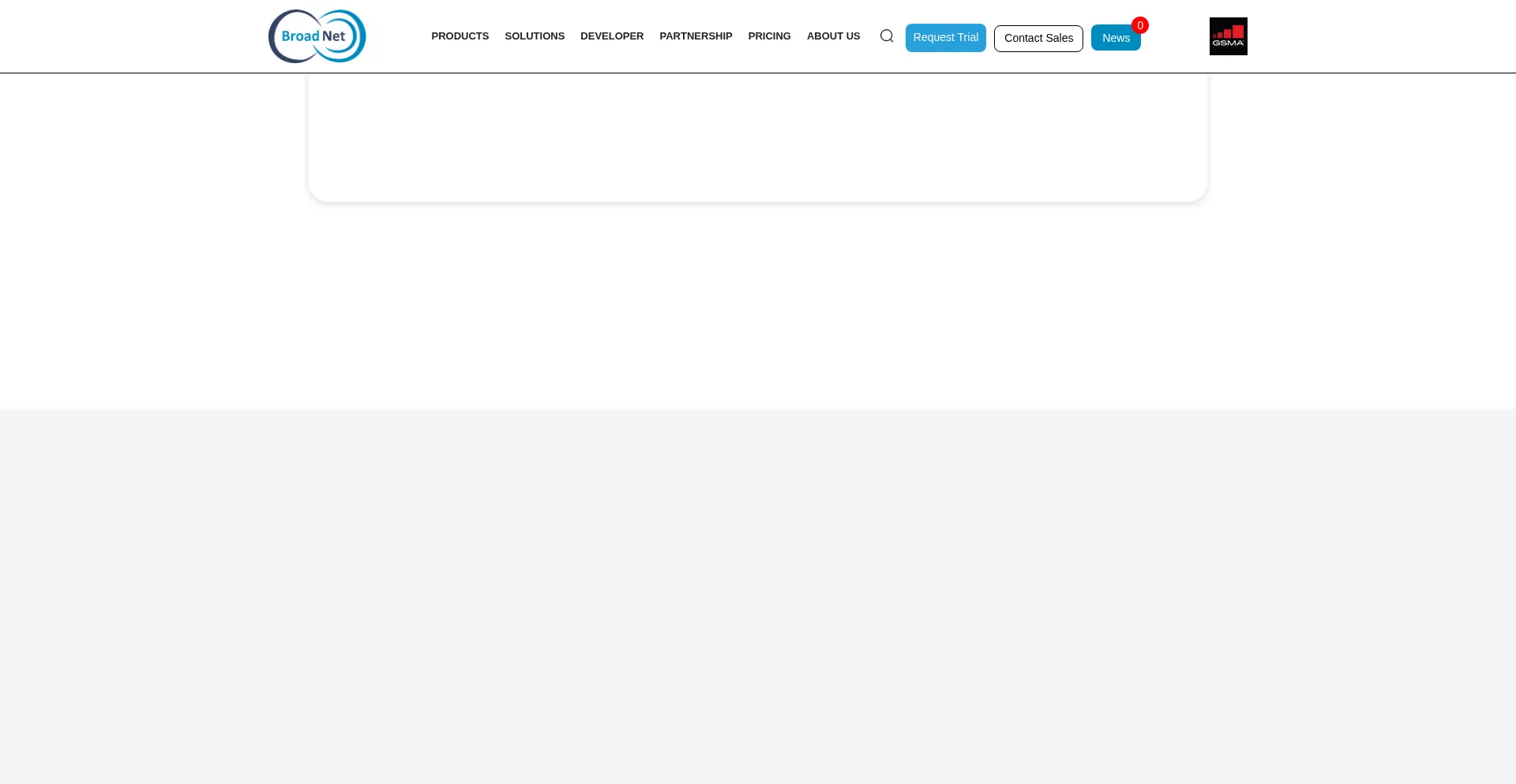Go to the PRICING page
The height and width of the screenshot is (784, 1516).
[769, 36]
